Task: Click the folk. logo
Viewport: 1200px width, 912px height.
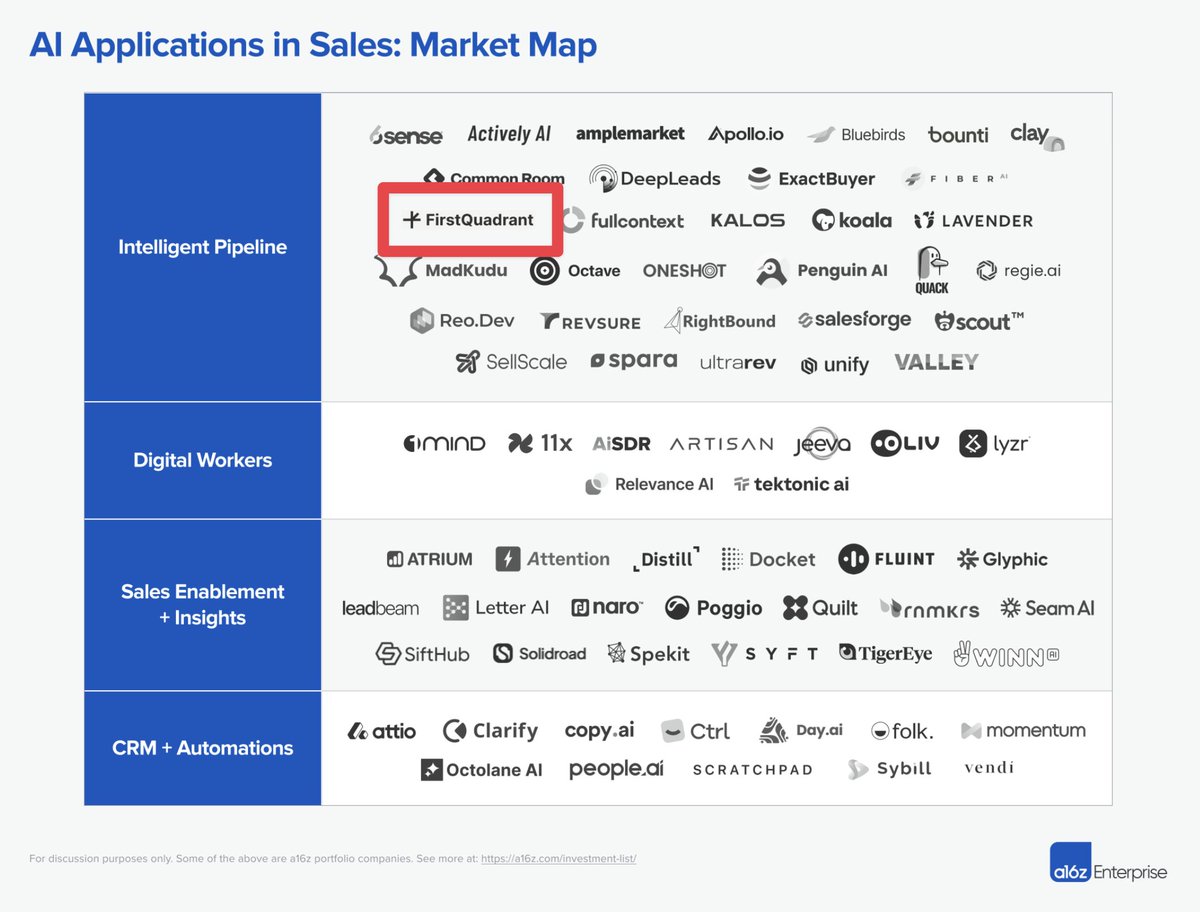Action: click(x=902, y=731)
